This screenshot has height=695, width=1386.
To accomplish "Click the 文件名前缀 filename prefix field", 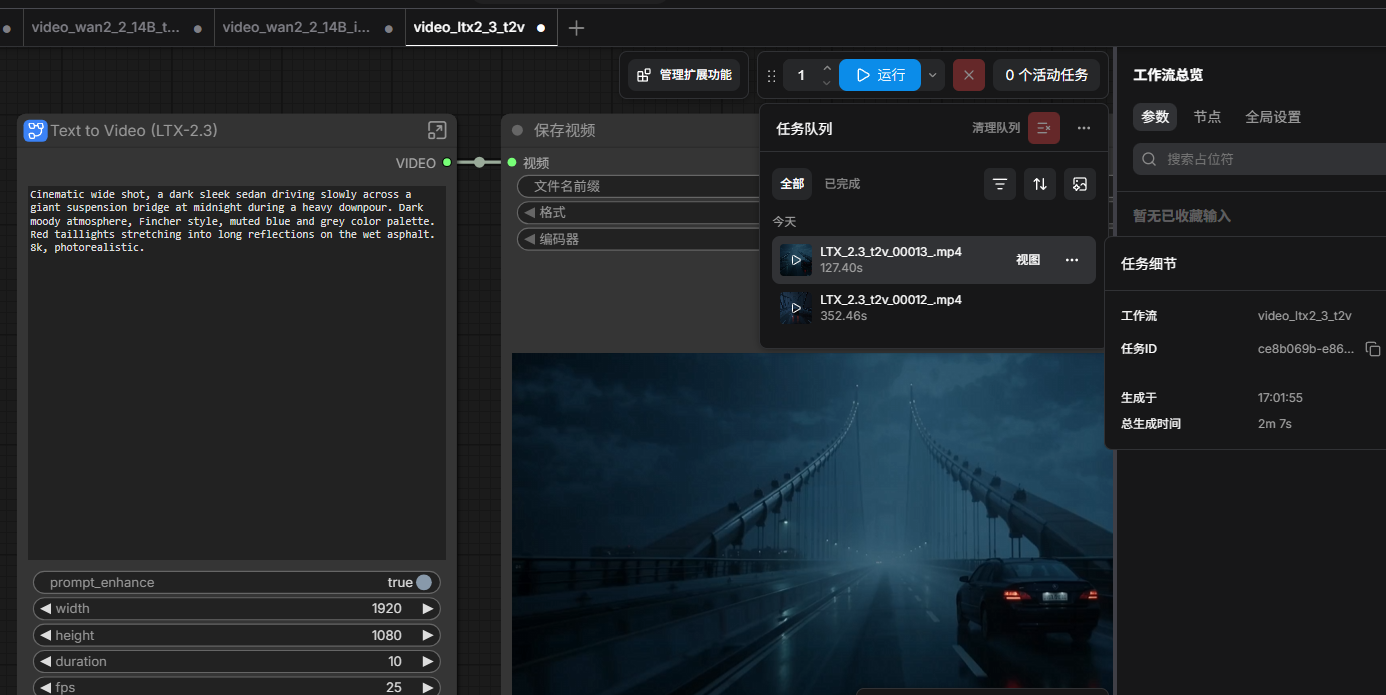I will pyautogui.click(x=639, y=186).
